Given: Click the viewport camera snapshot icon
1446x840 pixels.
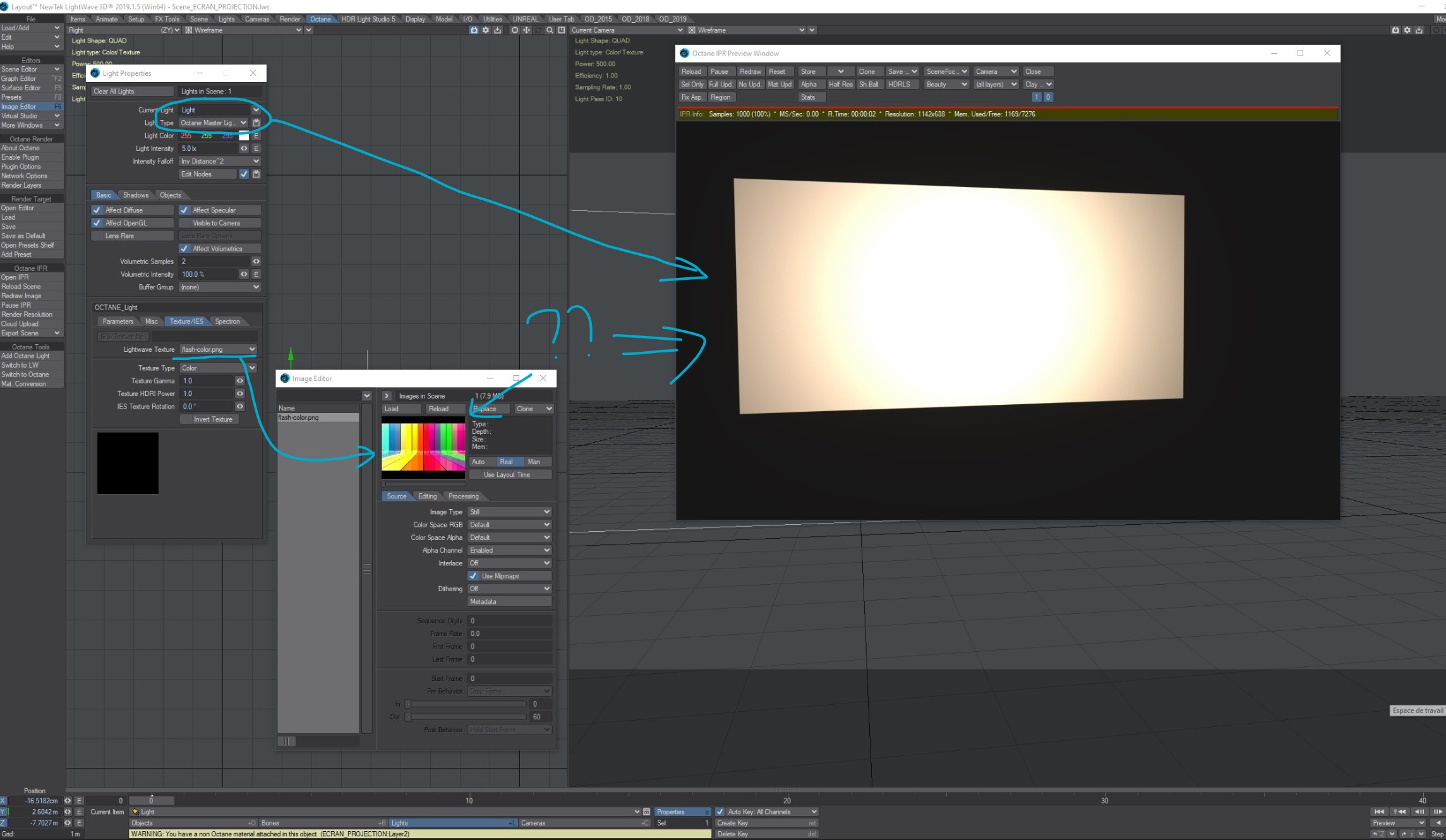Looking at the screenshot, I should coord(474,30).
